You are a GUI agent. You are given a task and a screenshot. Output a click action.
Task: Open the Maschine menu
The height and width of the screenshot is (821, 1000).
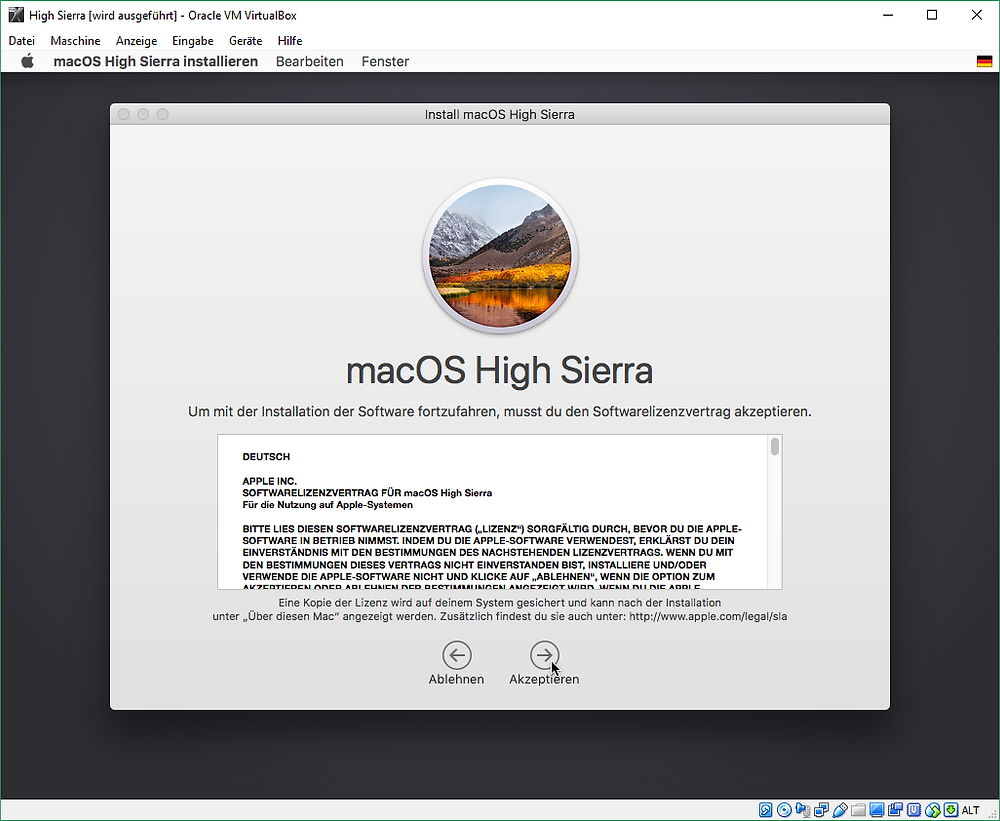pos(75,41)
